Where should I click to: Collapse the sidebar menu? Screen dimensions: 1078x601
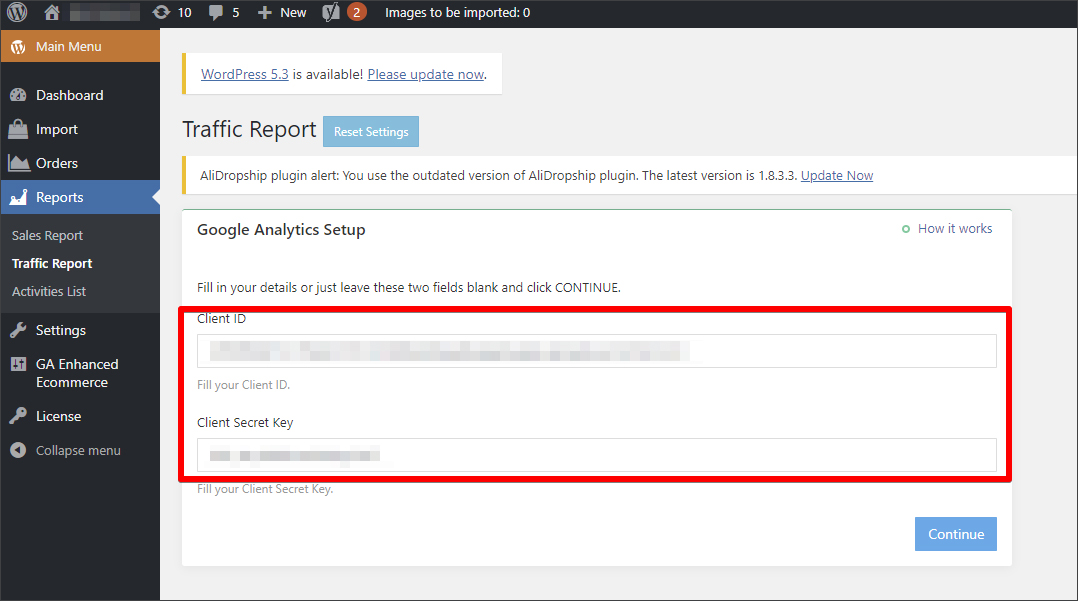coord(80,450)
